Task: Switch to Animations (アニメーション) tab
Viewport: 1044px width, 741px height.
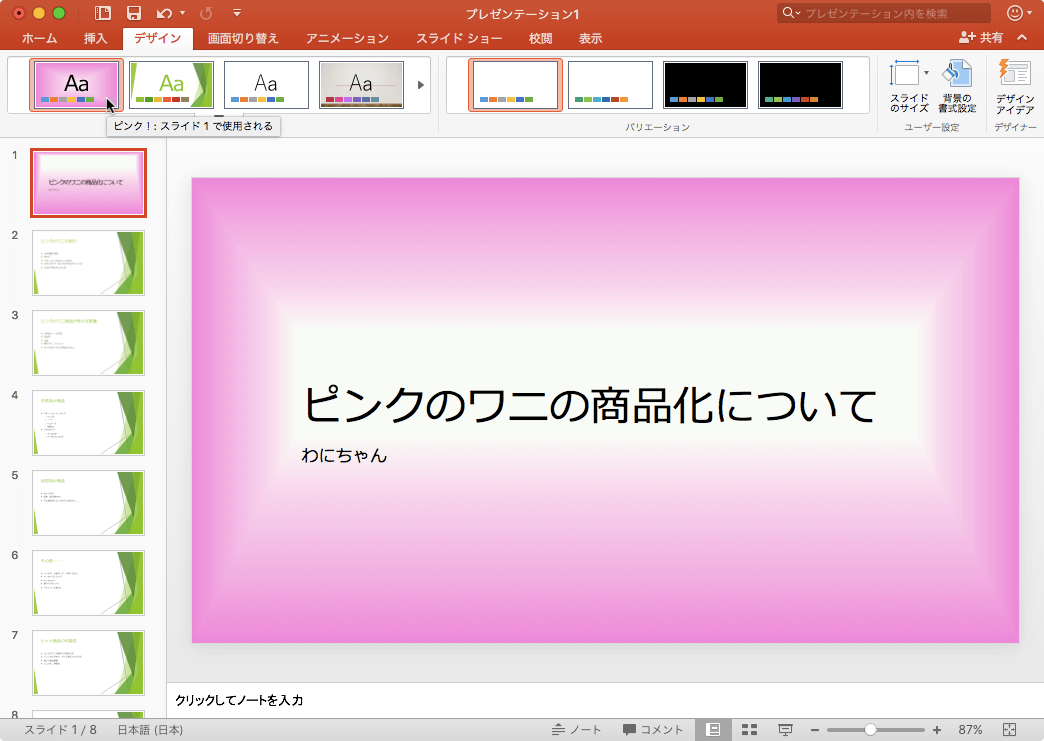Action: pos(347,39)
